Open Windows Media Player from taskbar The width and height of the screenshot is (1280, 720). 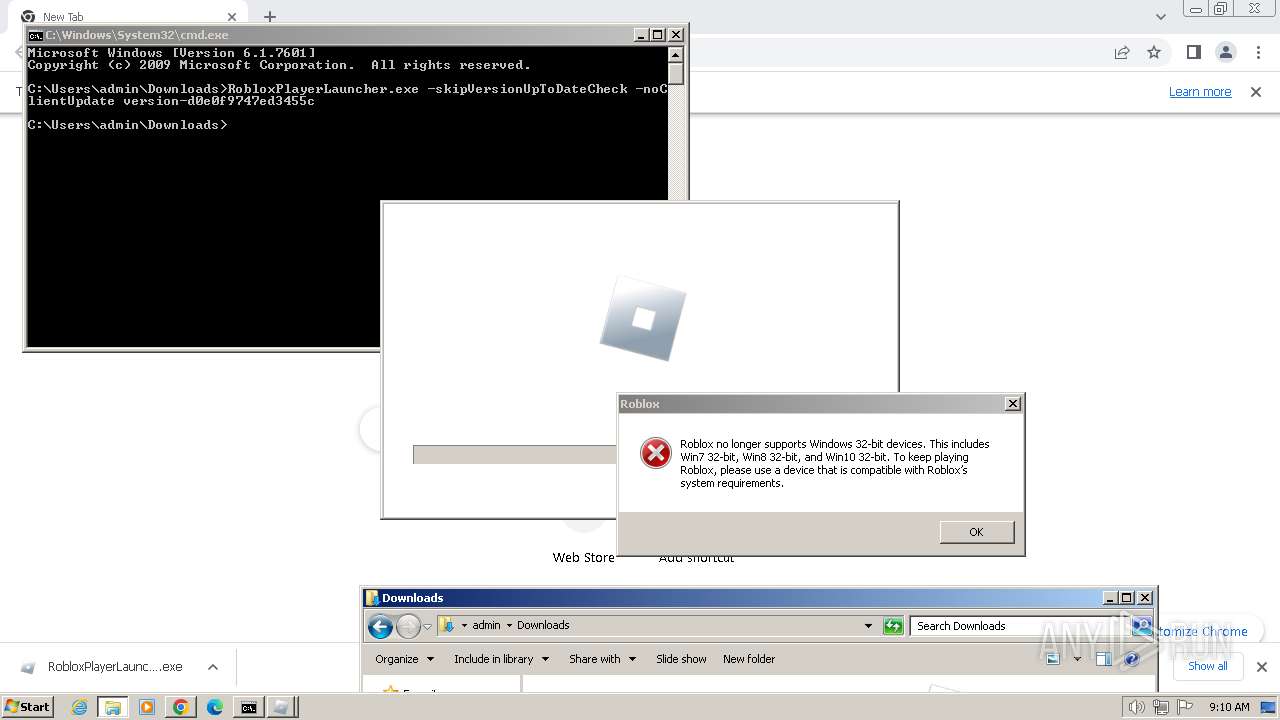147,707
